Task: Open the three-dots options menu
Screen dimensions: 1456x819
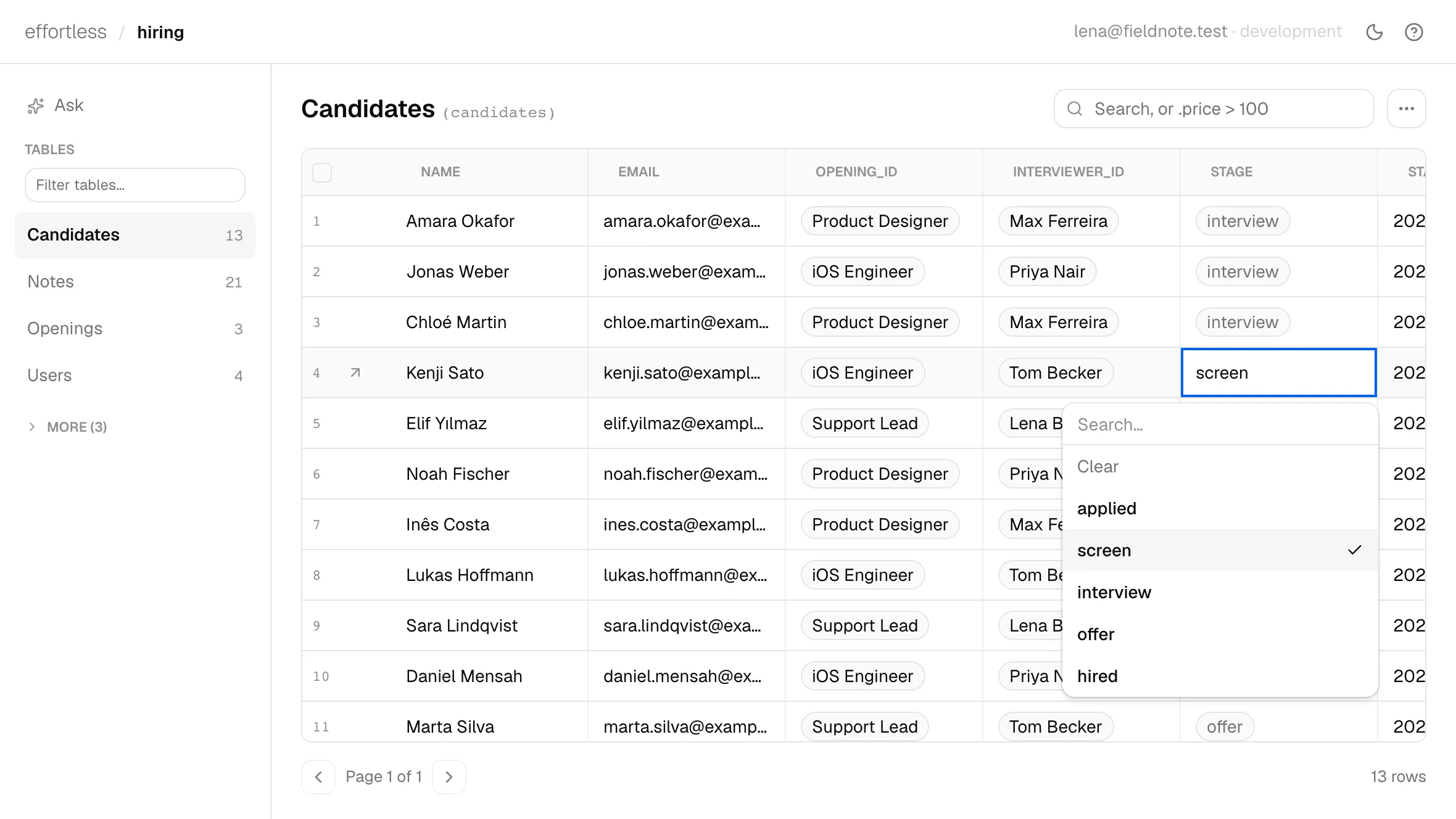Action: point(1406,109)
